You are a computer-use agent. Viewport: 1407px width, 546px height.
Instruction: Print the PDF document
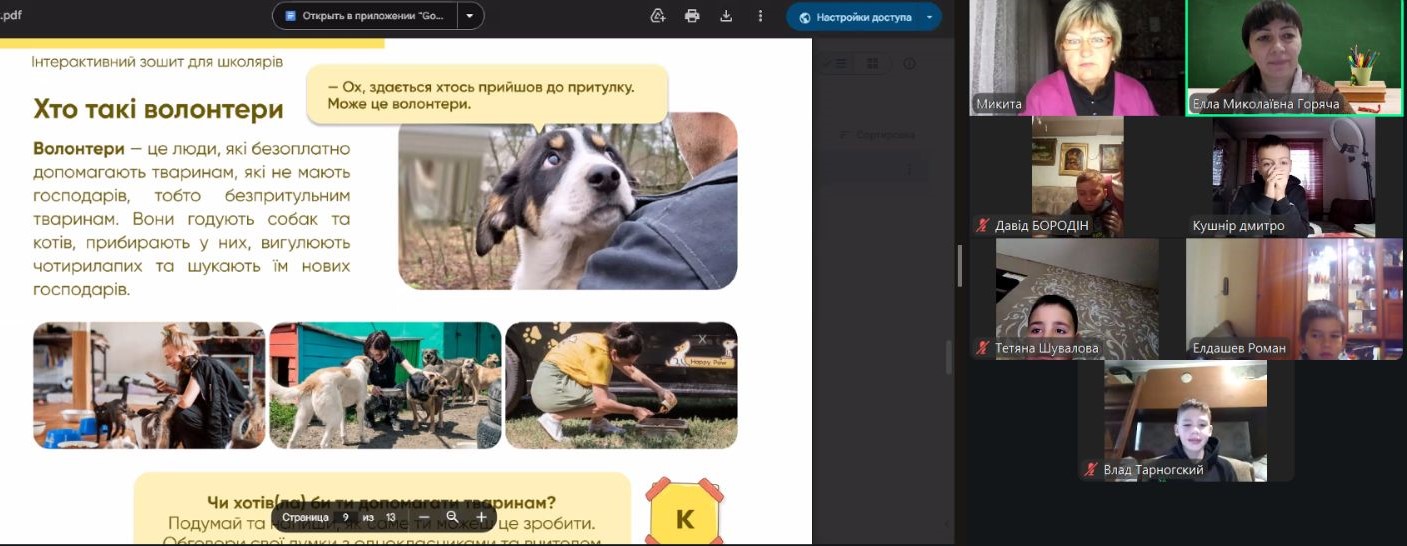coord(692,16)
